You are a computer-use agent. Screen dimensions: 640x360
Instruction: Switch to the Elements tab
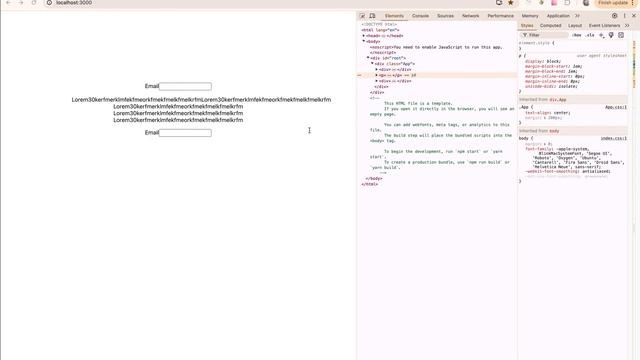394,16
